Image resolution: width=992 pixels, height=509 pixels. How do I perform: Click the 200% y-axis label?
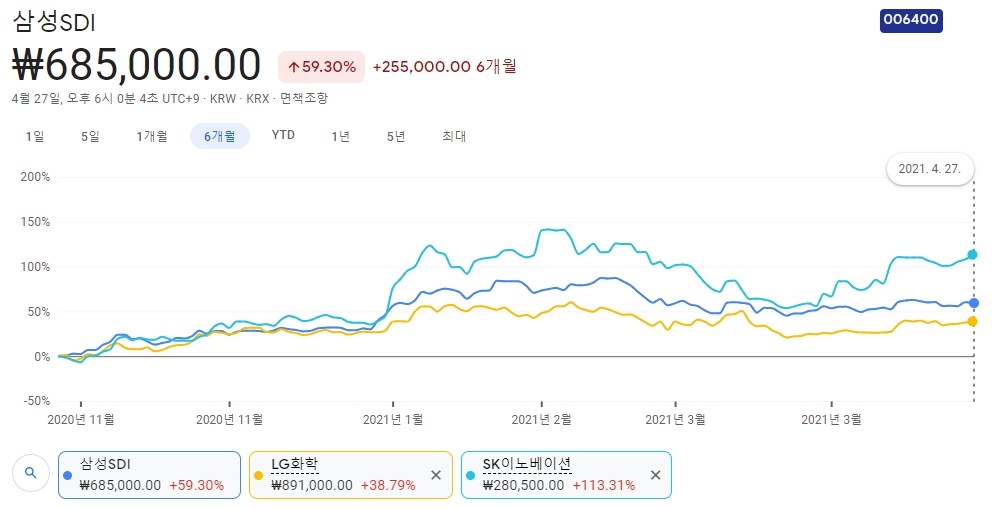tap(35, 177)
